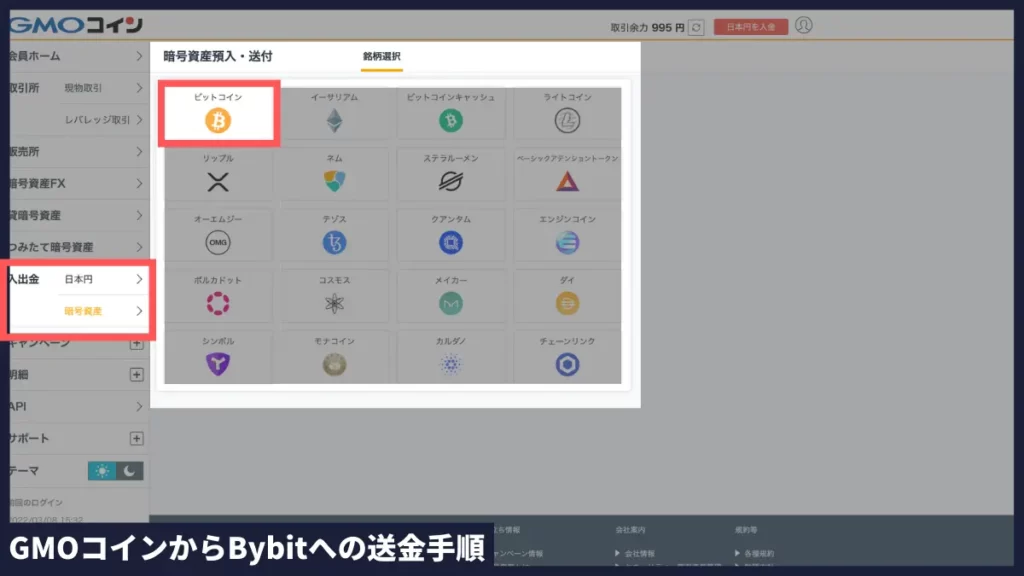Switch to the 銘柄選択 tab
The image size is (1024, 576).
click(381, 57)
